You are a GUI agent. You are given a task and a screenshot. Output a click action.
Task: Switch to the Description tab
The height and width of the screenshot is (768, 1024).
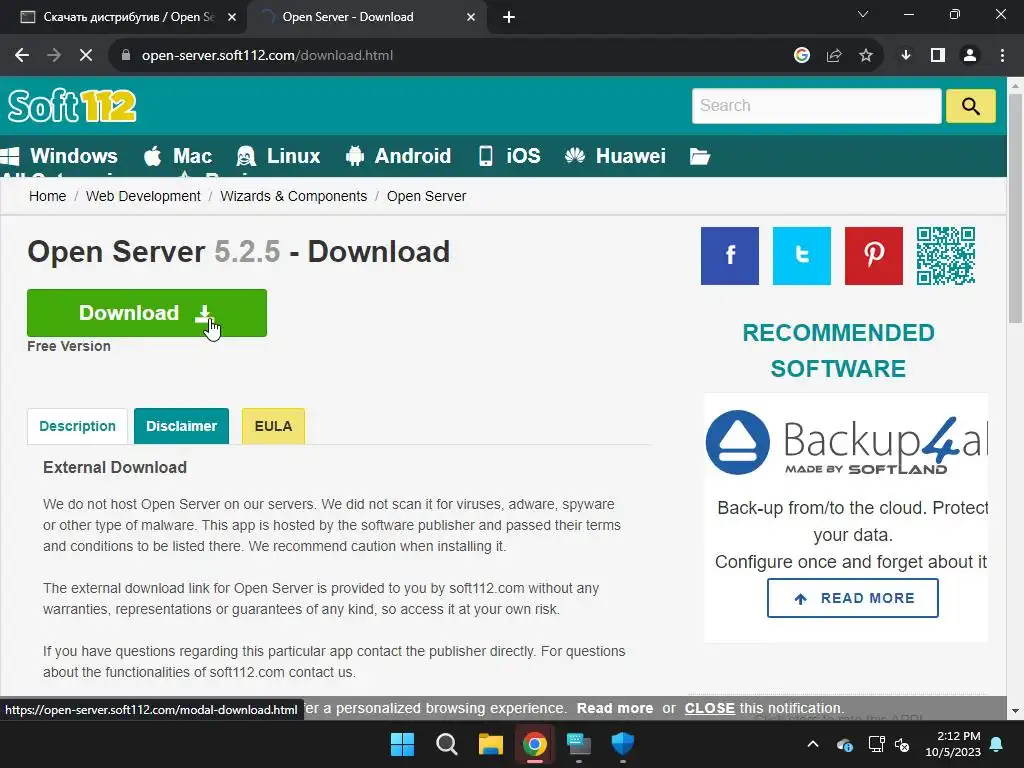77,426
